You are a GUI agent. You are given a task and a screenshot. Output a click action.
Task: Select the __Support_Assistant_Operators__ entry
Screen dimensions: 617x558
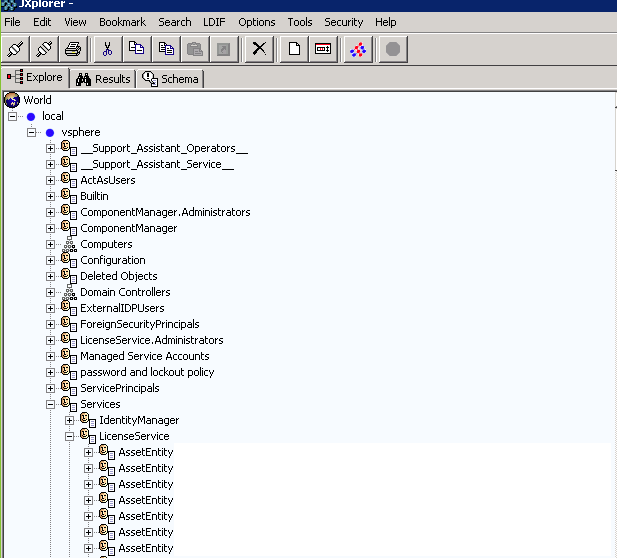164,148
